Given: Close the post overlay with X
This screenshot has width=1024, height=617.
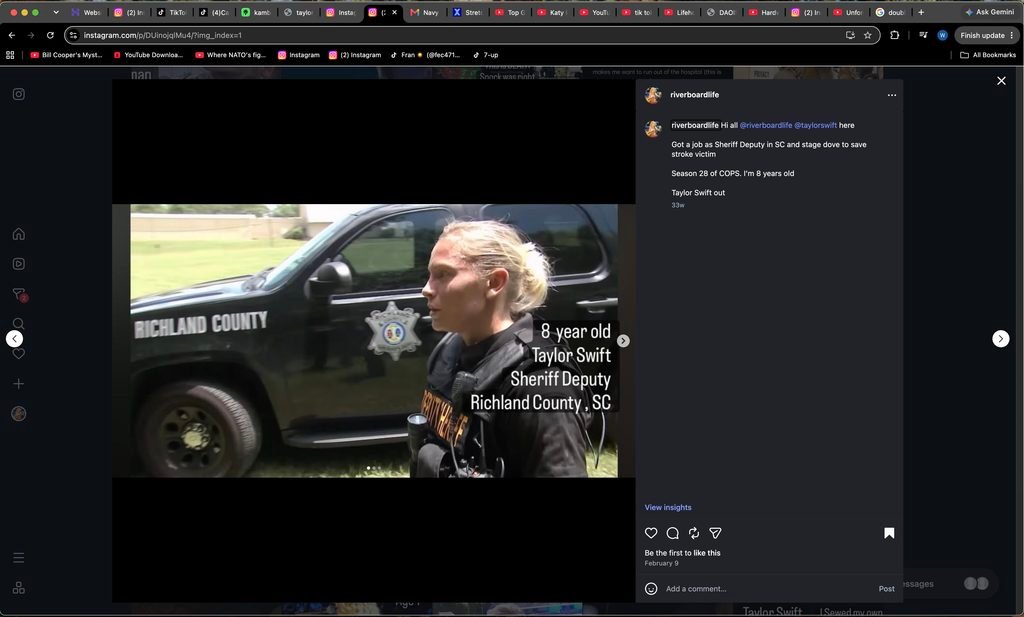Looking at the screenshot, I should pos(1001,81).
